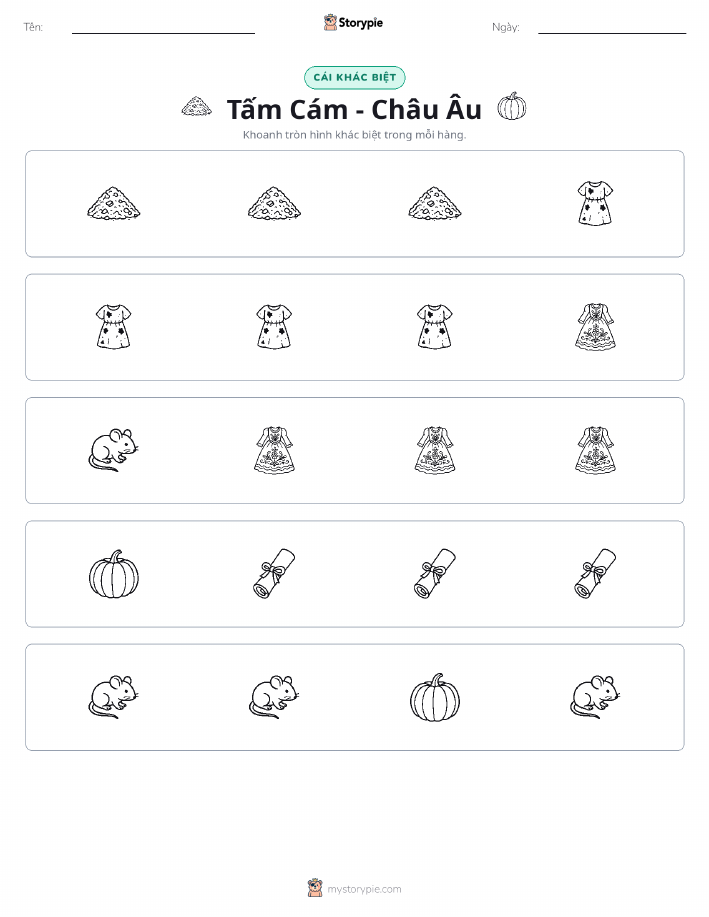Screen dimensions: 709x917
Task: Click the middle scroll in row four
Action: click(435, 574)
